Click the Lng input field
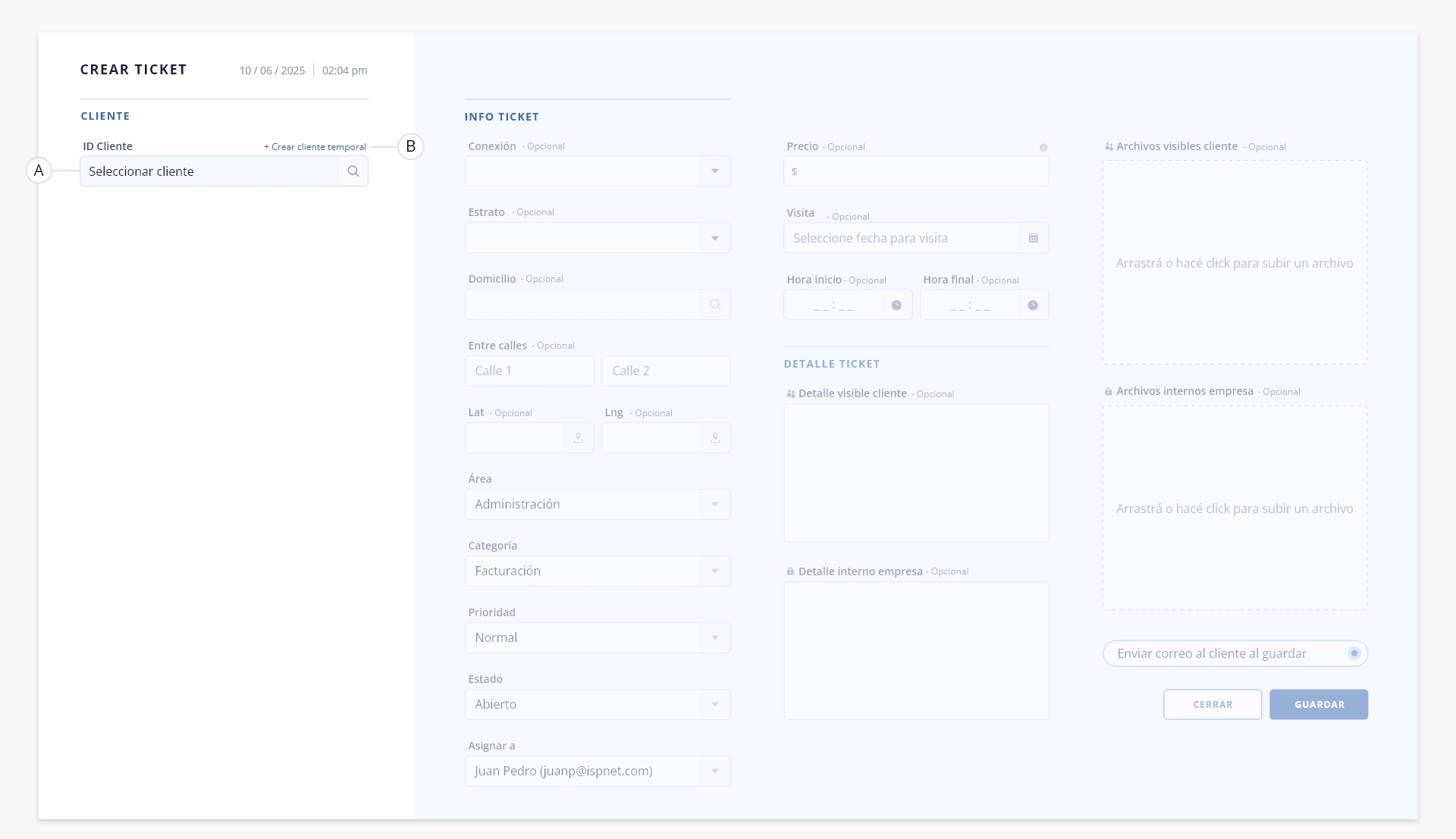The height and width of the screenshot is (839, 1456). pos(666,438)
